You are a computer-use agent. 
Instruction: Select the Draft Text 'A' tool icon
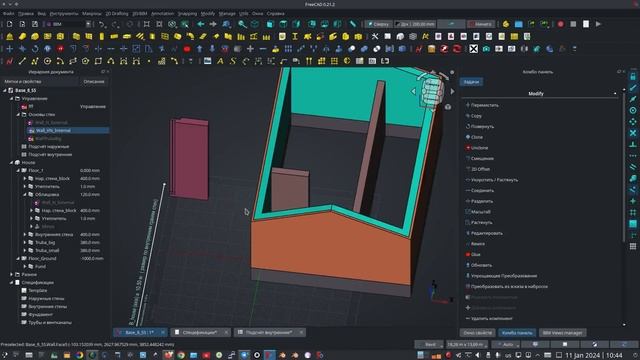[x=220, y=61]
